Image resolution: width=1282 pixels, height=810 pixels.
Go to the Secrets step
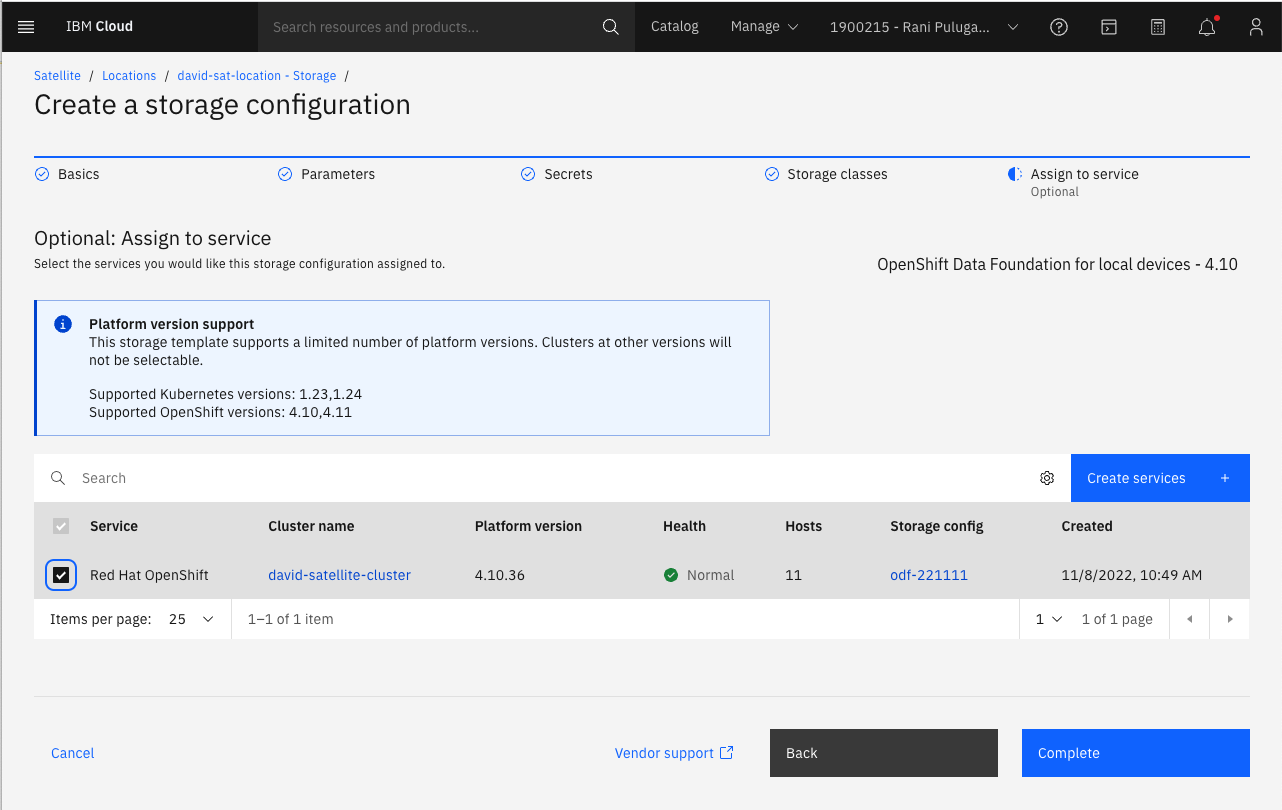click(557, 174)
